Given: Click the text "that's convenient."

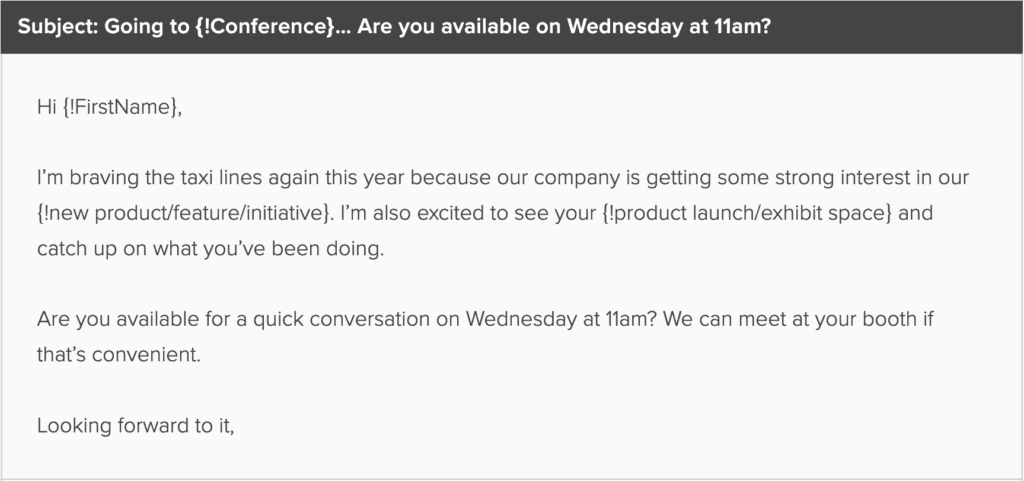Looking at the screenshot, I should [119, 355].
